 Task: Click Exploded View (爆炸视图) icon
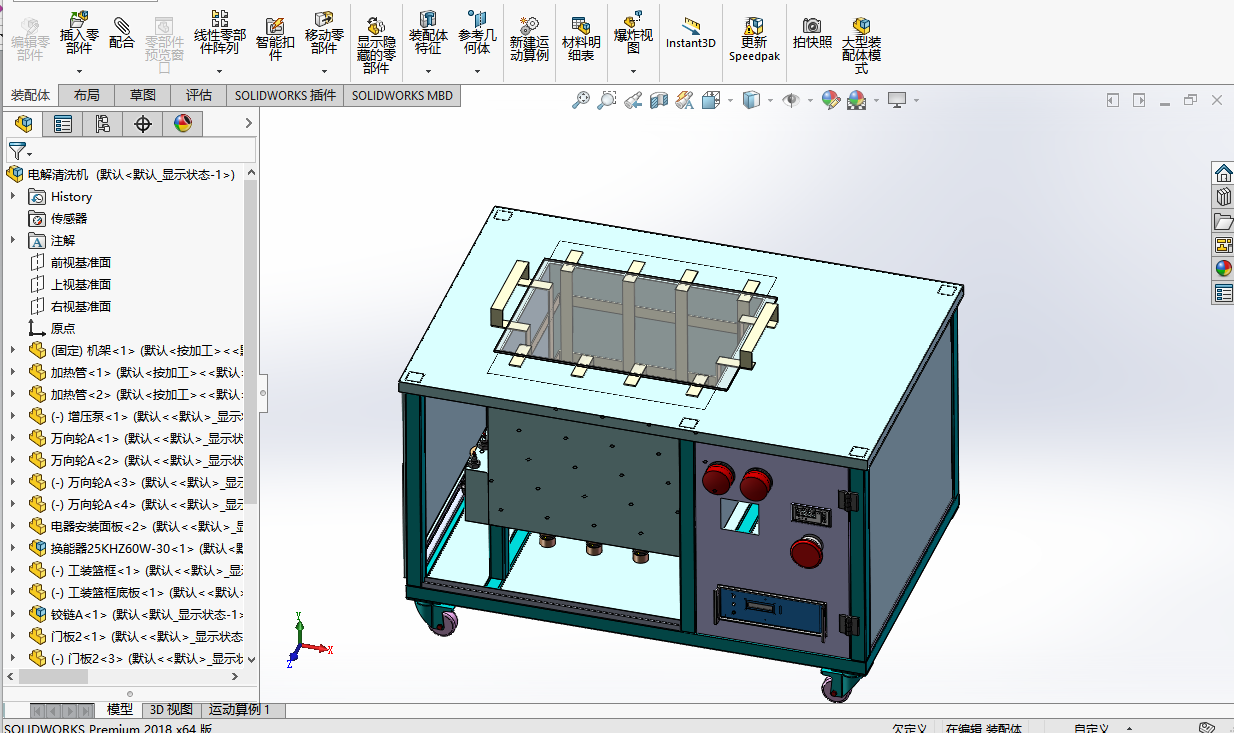633,19
